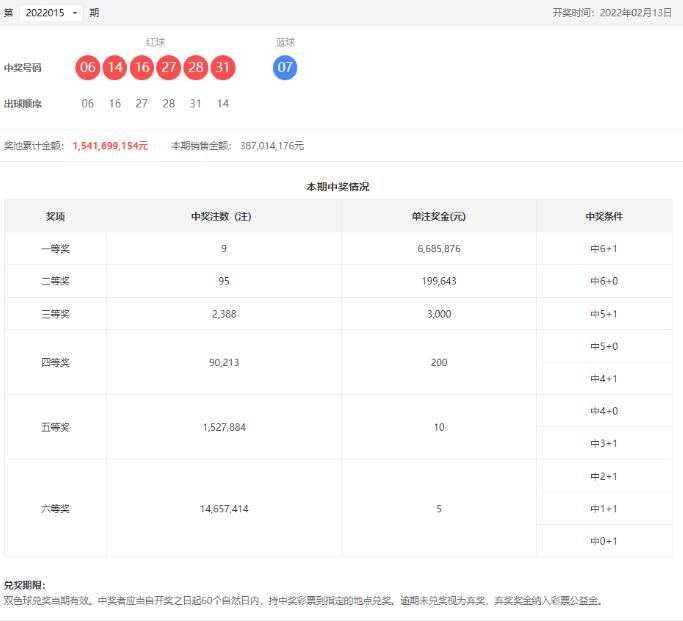
Task: Click the jackpot amount 1,541,699,154元
Action: pos(110,145)
